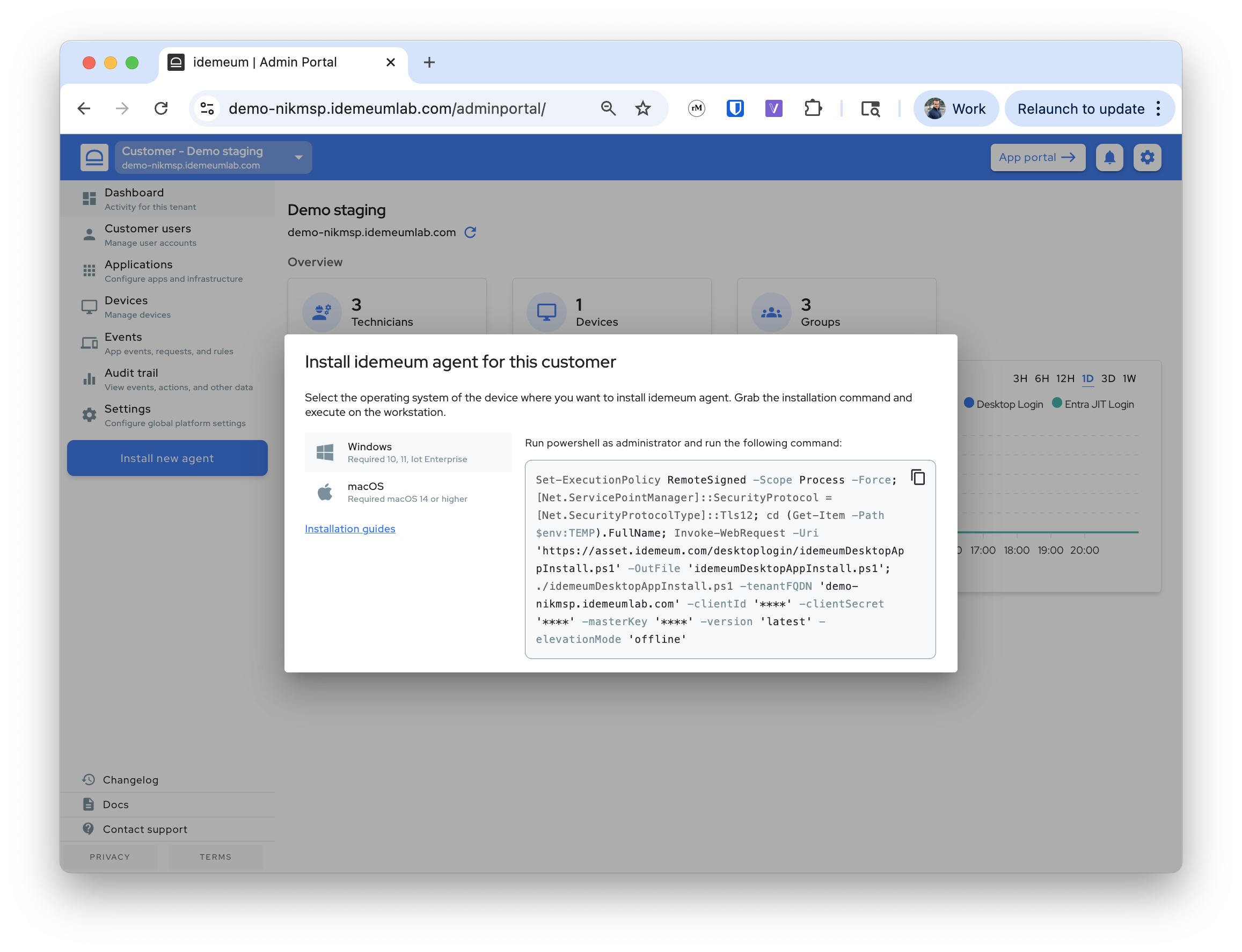The height and width of the screenshot is (952, 1242).
Task: Click the Applications grid icon
Action: point(89,270)
